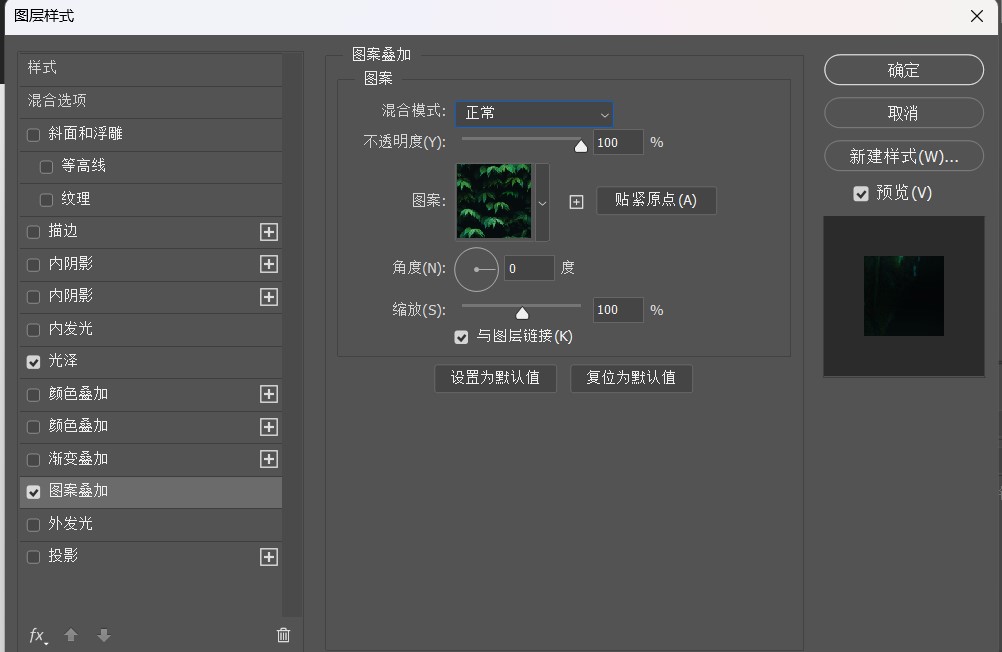
Task: Select the 样式 entry in the left list
Action: 42,67
